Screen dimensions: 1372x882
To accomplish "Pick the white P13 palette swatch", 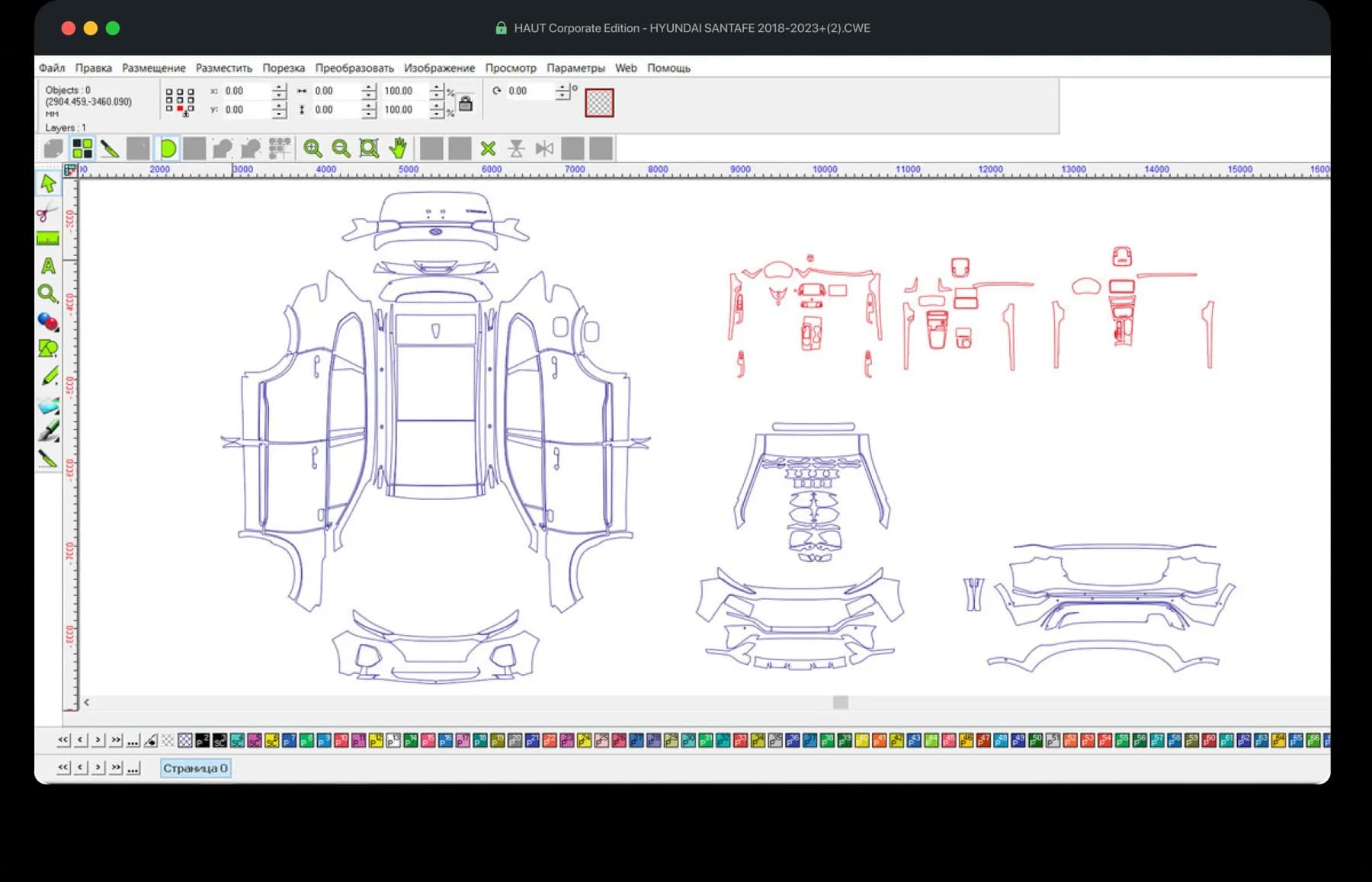I will click(393, 740).
